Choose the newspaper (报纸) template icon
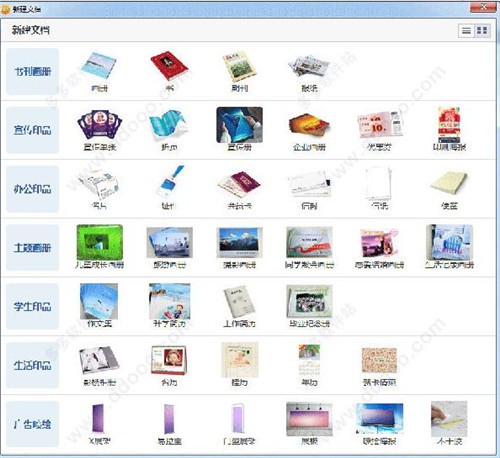Image resolution: width=500 pixels, height=458 pixels. coord(309,66)
